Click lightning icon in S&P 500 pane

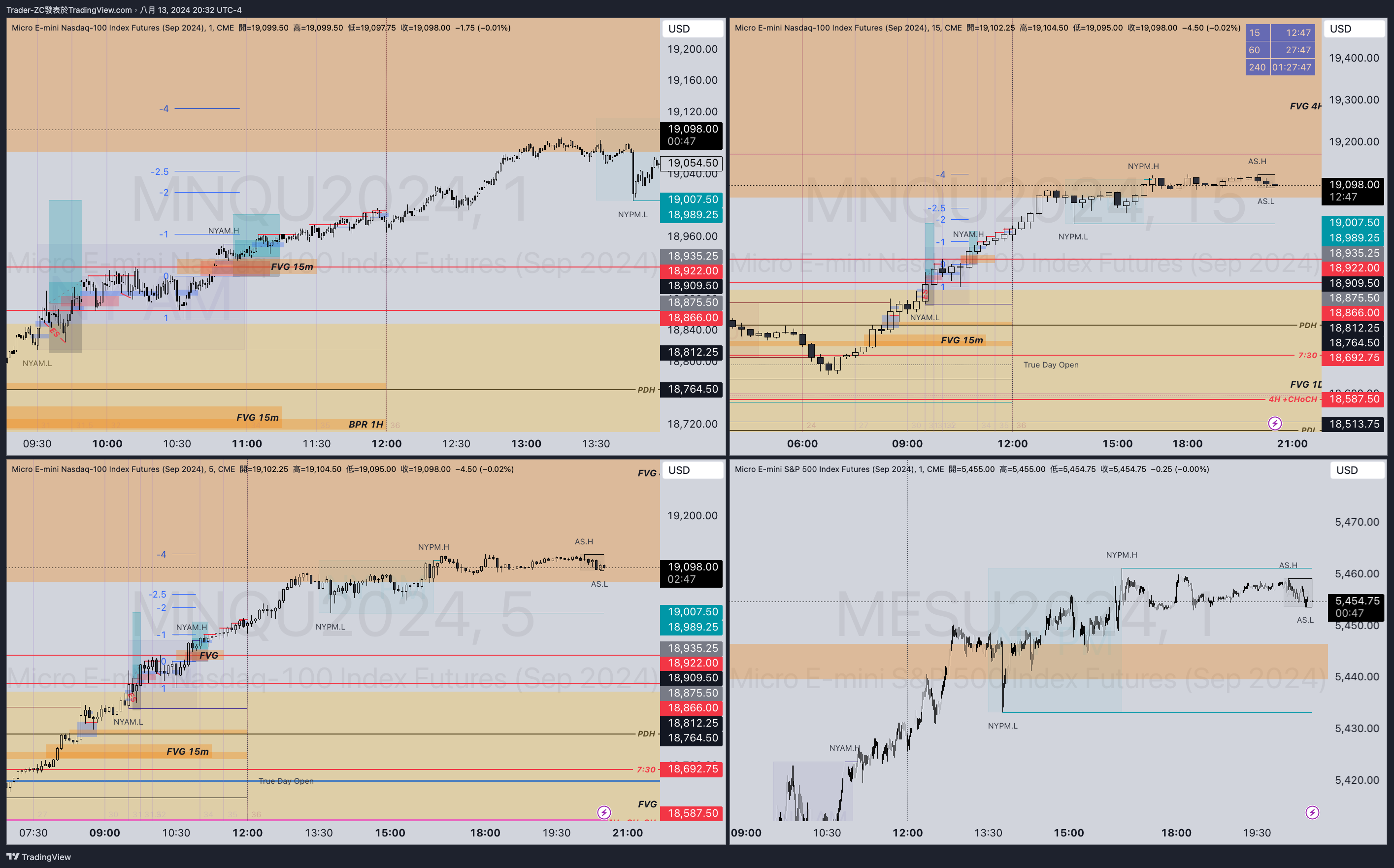tap(1312, 812)
